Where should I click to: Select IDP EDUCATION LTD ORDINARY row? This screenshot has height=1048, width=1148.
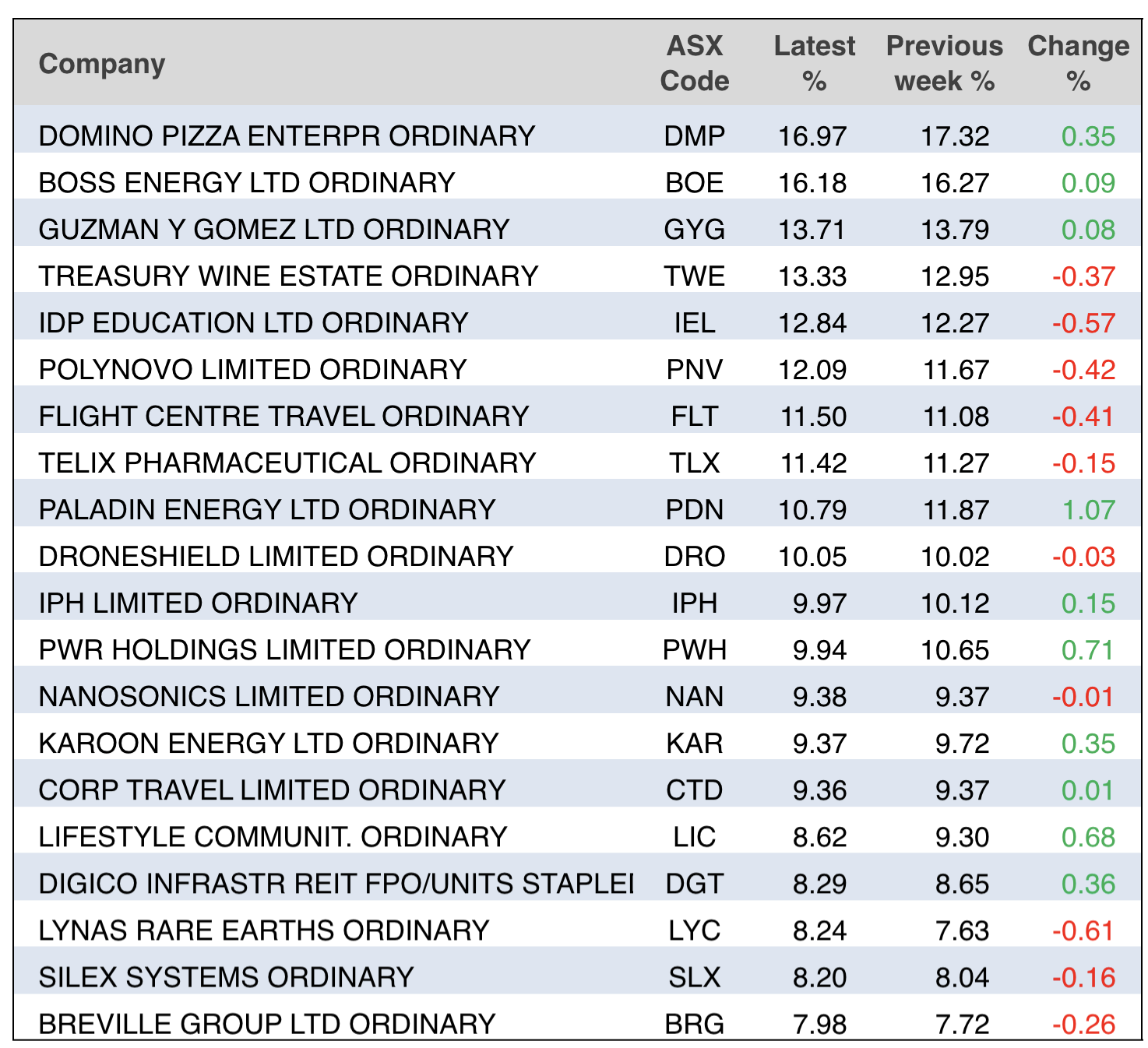253,323
